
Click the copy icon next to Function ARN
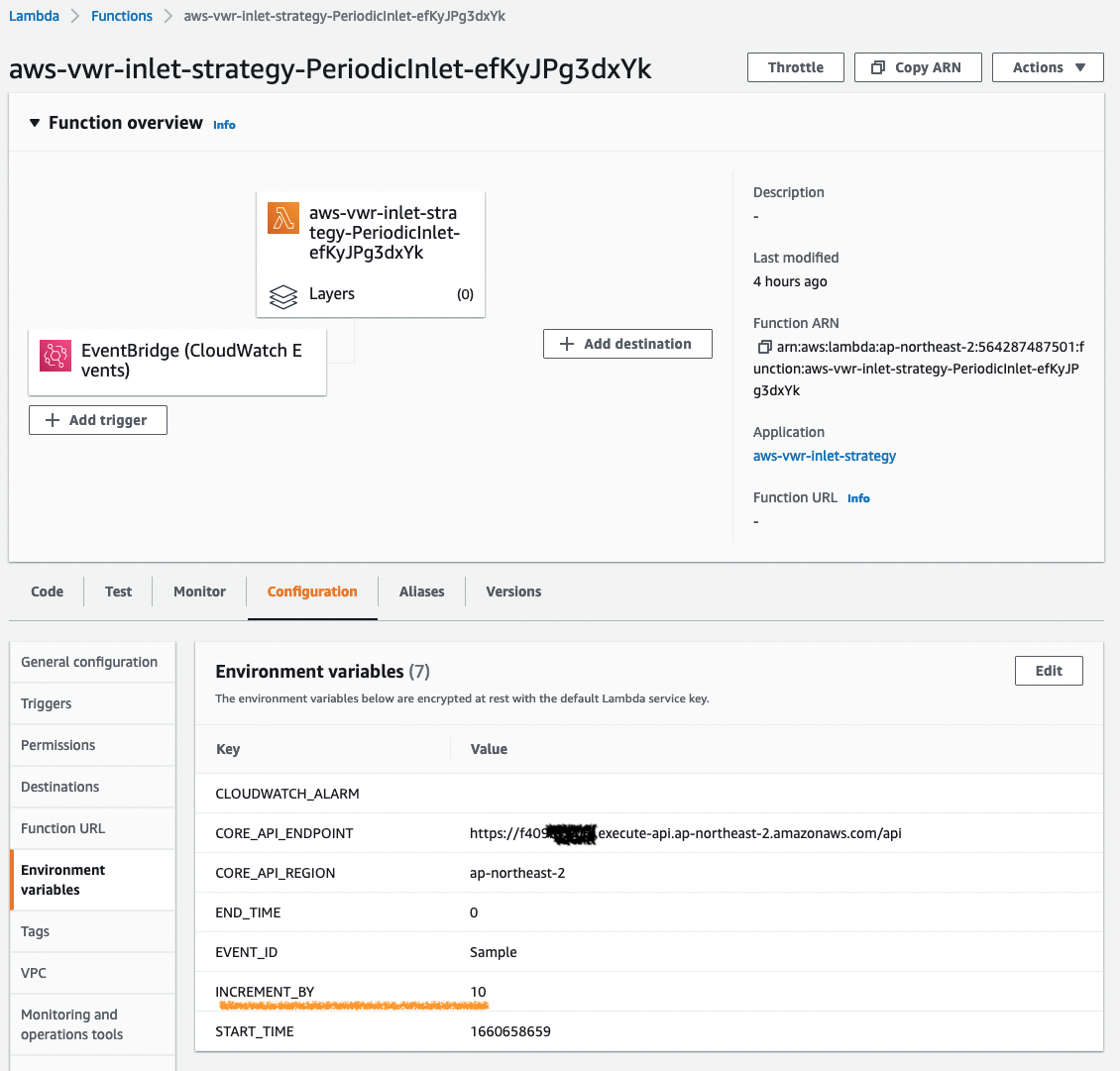tap(763, 347)
